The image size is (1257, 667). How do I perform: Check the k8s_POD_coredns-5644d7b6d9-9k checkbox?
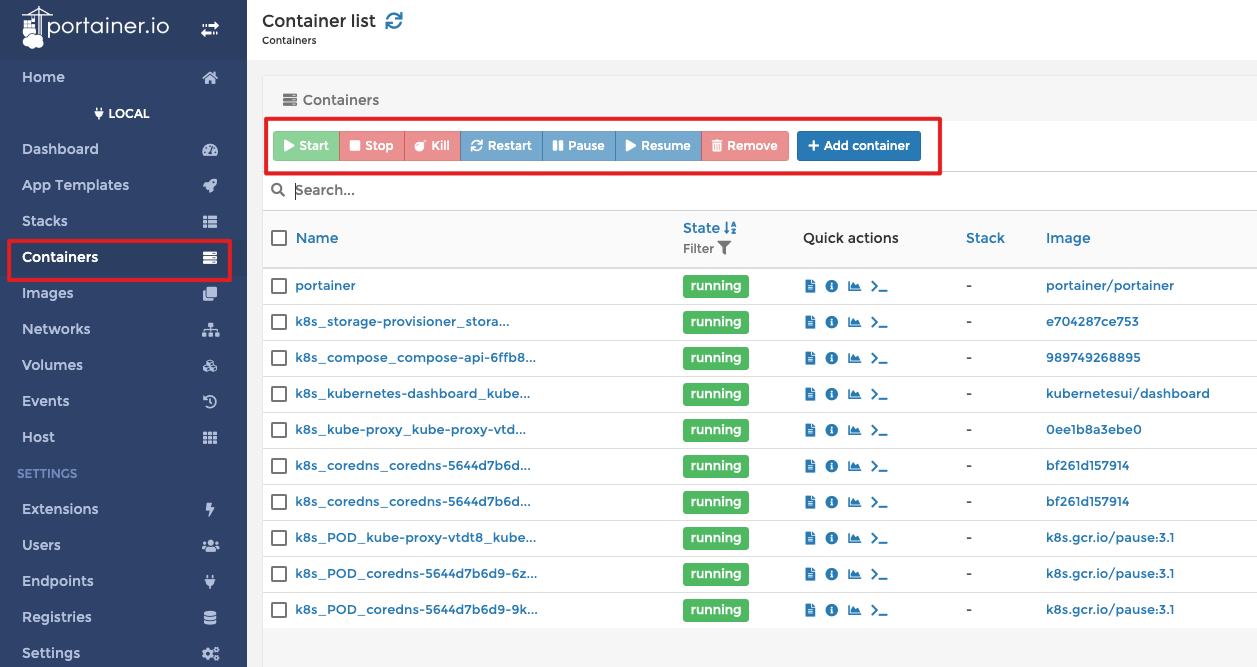coord(279,610)
